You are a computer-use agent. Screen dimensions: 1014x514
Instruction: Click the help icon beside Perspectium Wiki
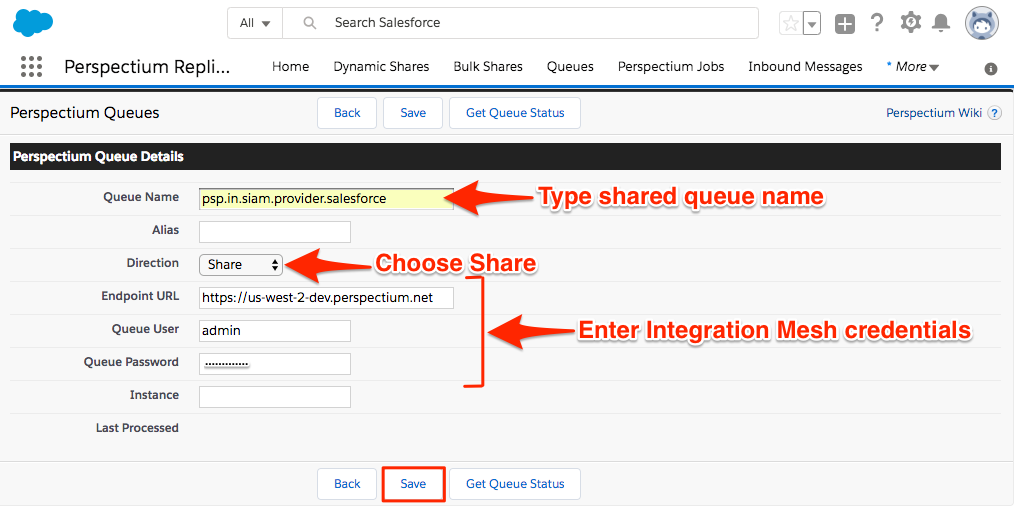click(x=995, y=113)
